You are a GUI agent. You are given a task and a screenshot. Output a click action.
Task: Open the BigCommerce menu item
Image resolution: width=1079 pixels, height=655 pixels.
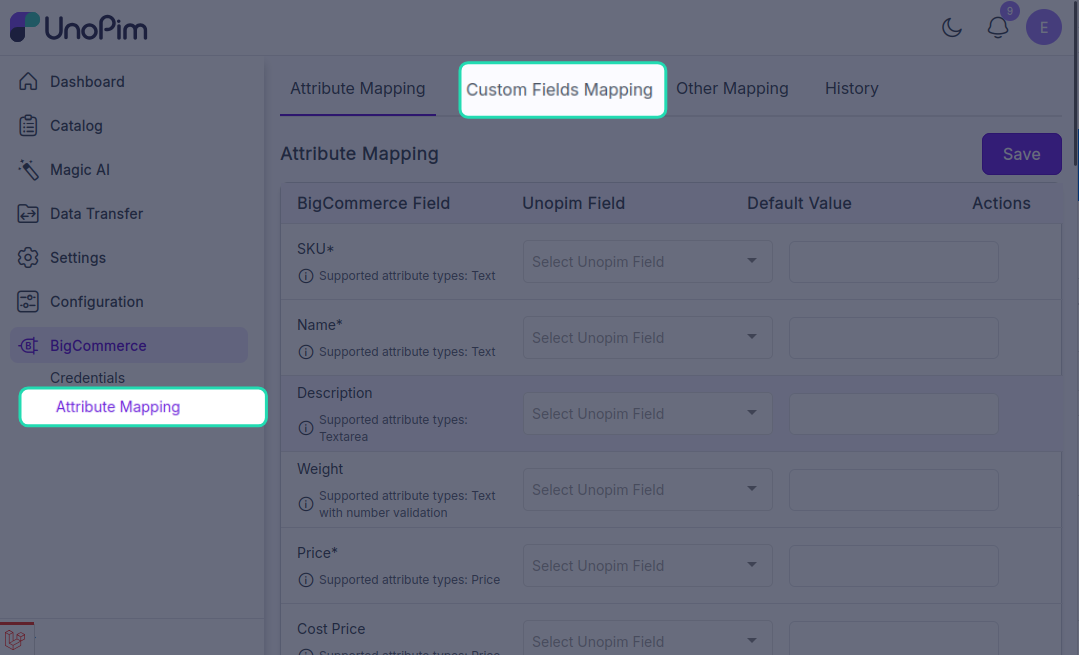[x=129, y=345]
